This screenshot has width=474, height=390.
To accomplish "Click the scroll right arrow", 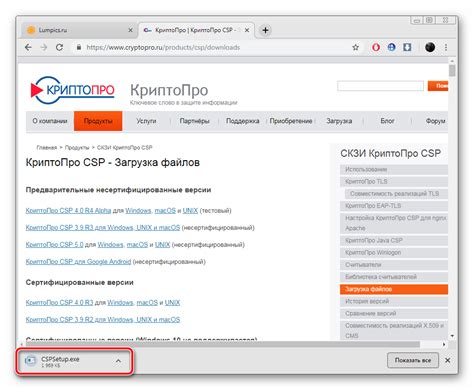I will [444, 344].
